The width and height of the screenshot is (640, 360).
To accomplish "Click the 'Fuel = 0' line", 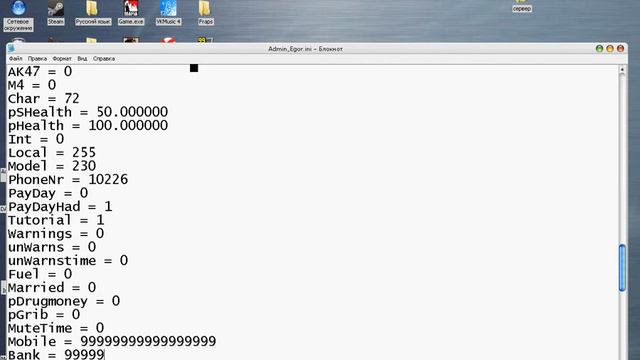I will [40, 274].
